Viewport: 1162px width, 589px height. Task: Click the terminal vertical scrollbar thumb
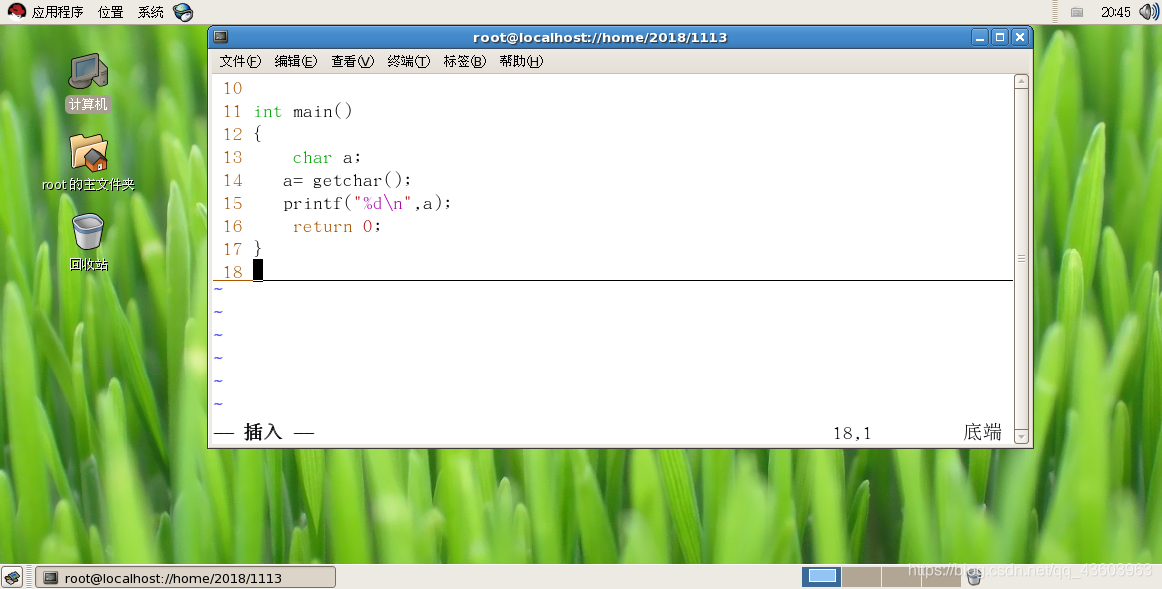tap(1021, 259)
